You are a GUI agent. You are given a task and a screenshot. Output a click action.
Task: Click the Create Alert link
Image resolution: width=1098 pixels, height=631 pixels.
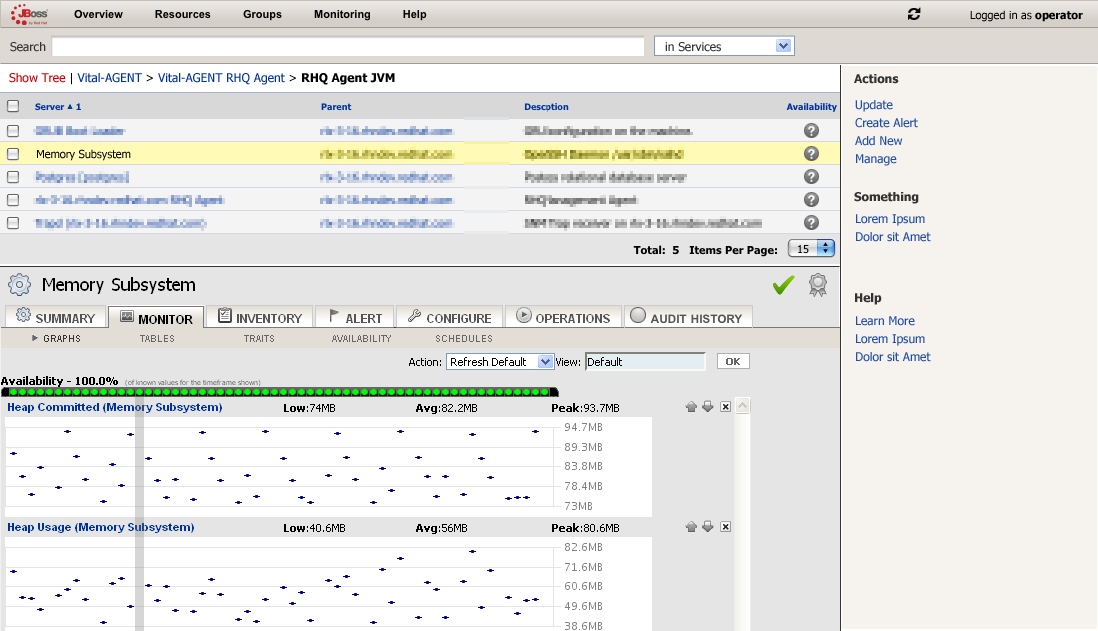click(886, 123)
